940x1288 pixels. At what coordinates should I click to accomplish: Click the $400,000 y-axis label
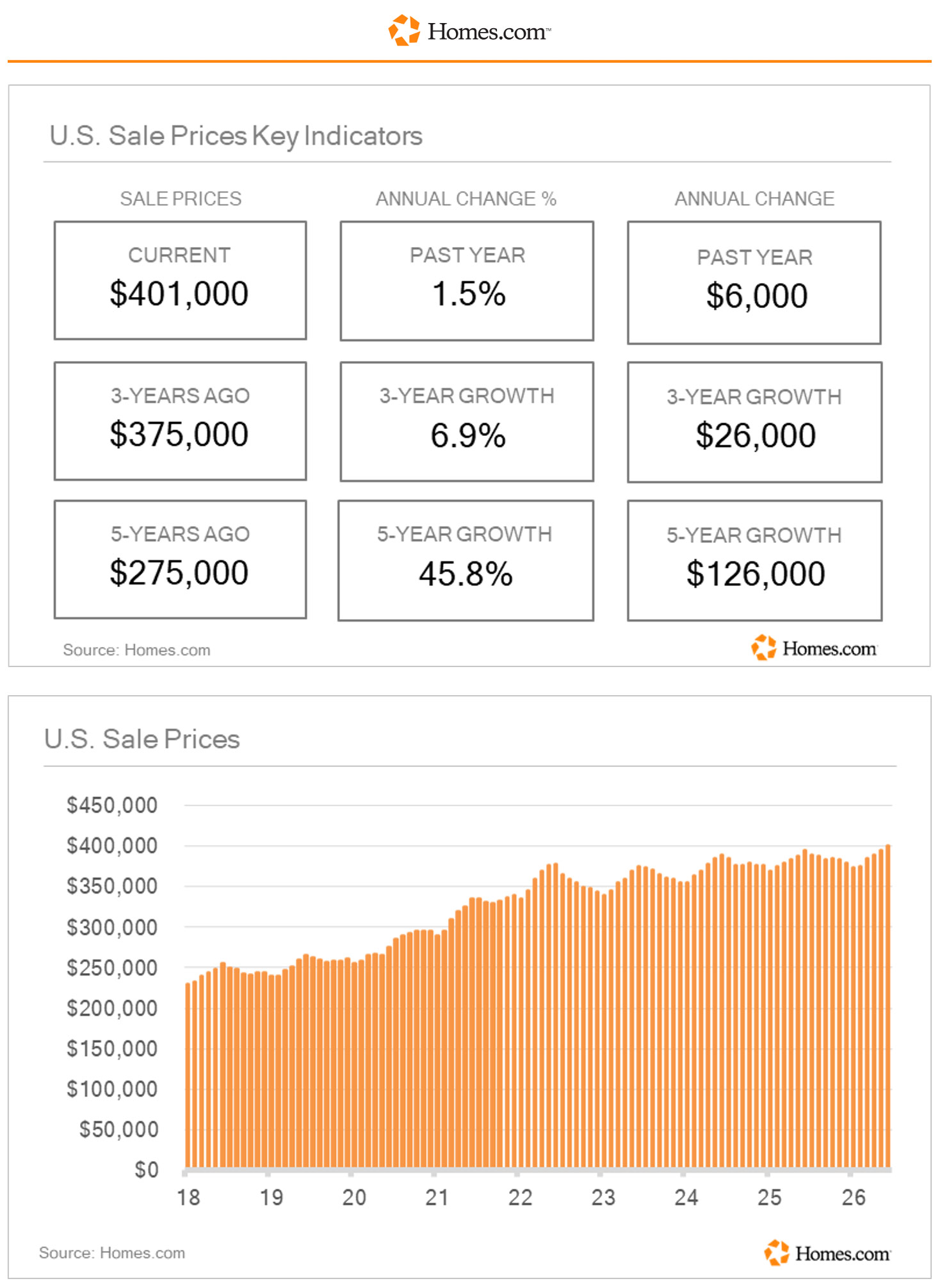tap(112, 846)
